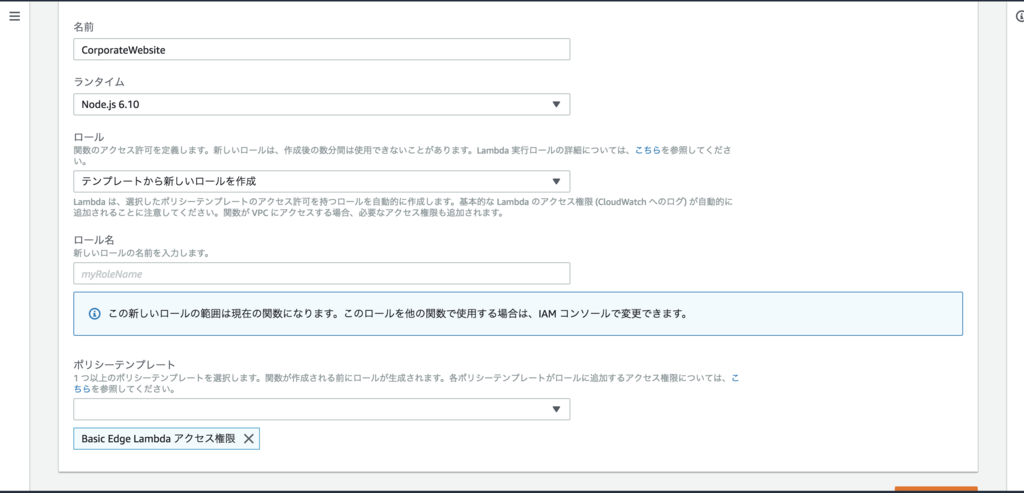1024x493 pixels.
Task: Click the info icon at the top-right edge
Action: 1020,16
